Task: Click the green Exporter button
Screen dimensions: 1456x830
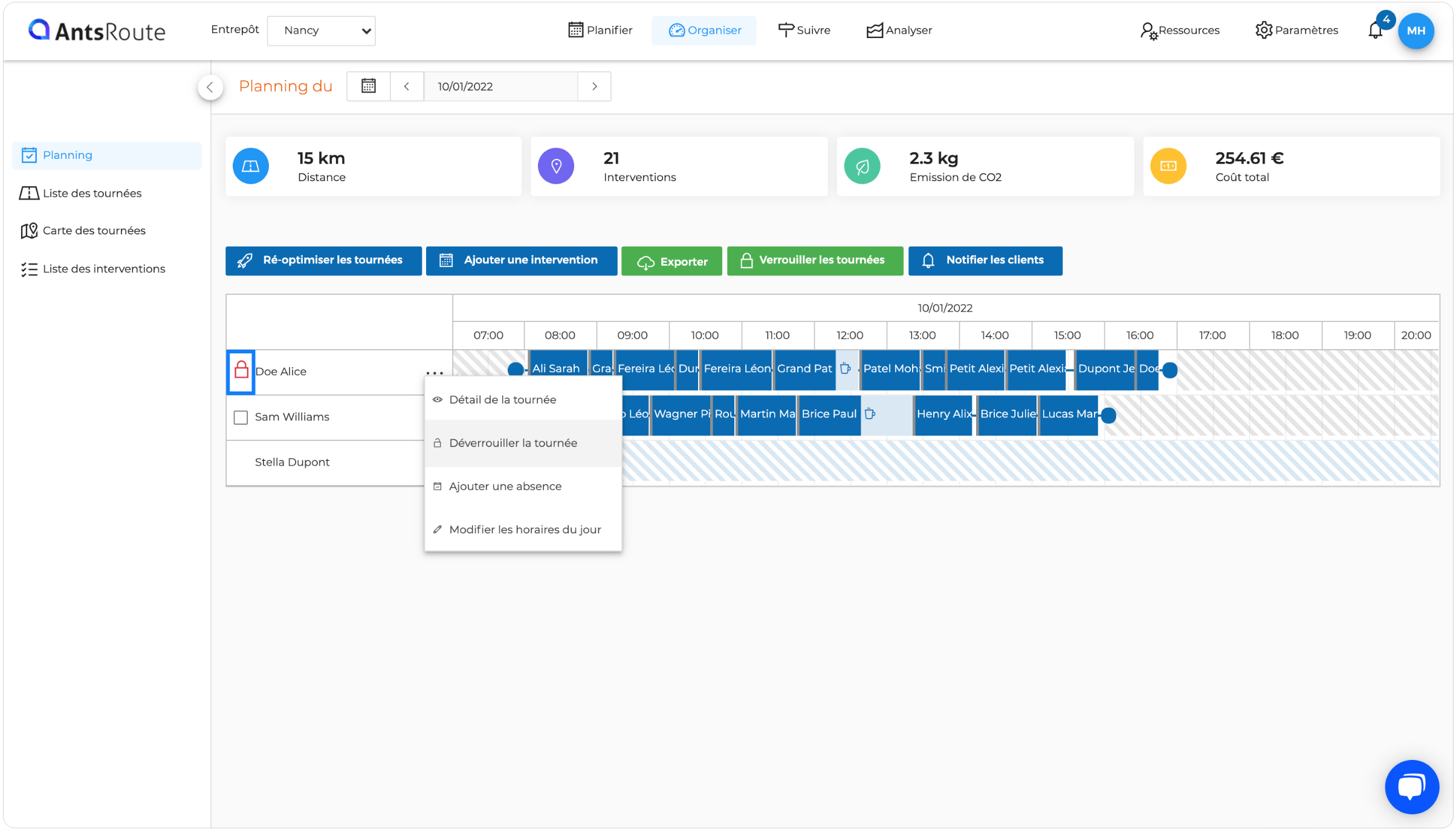Action: [671, 261]
